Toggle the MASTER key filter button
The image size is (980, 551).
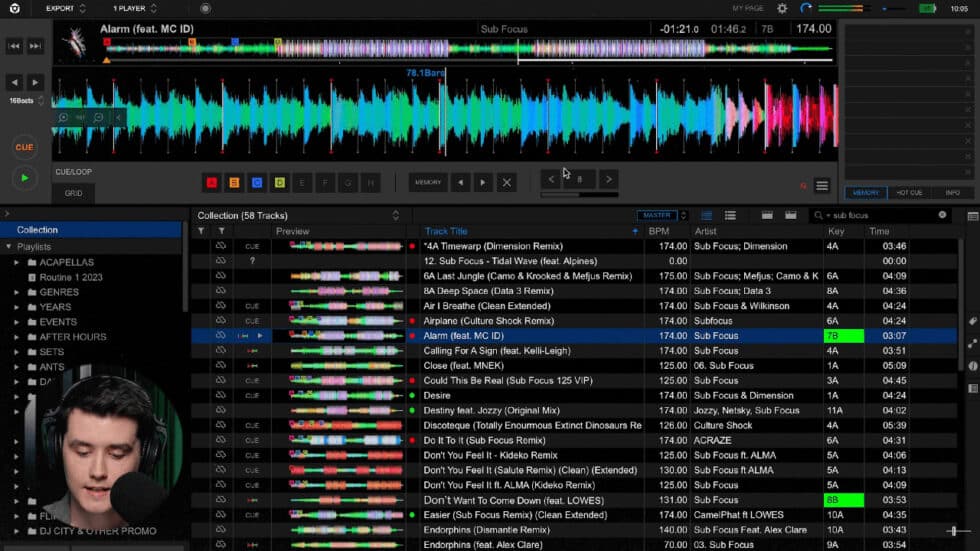[x=657, y=215]
